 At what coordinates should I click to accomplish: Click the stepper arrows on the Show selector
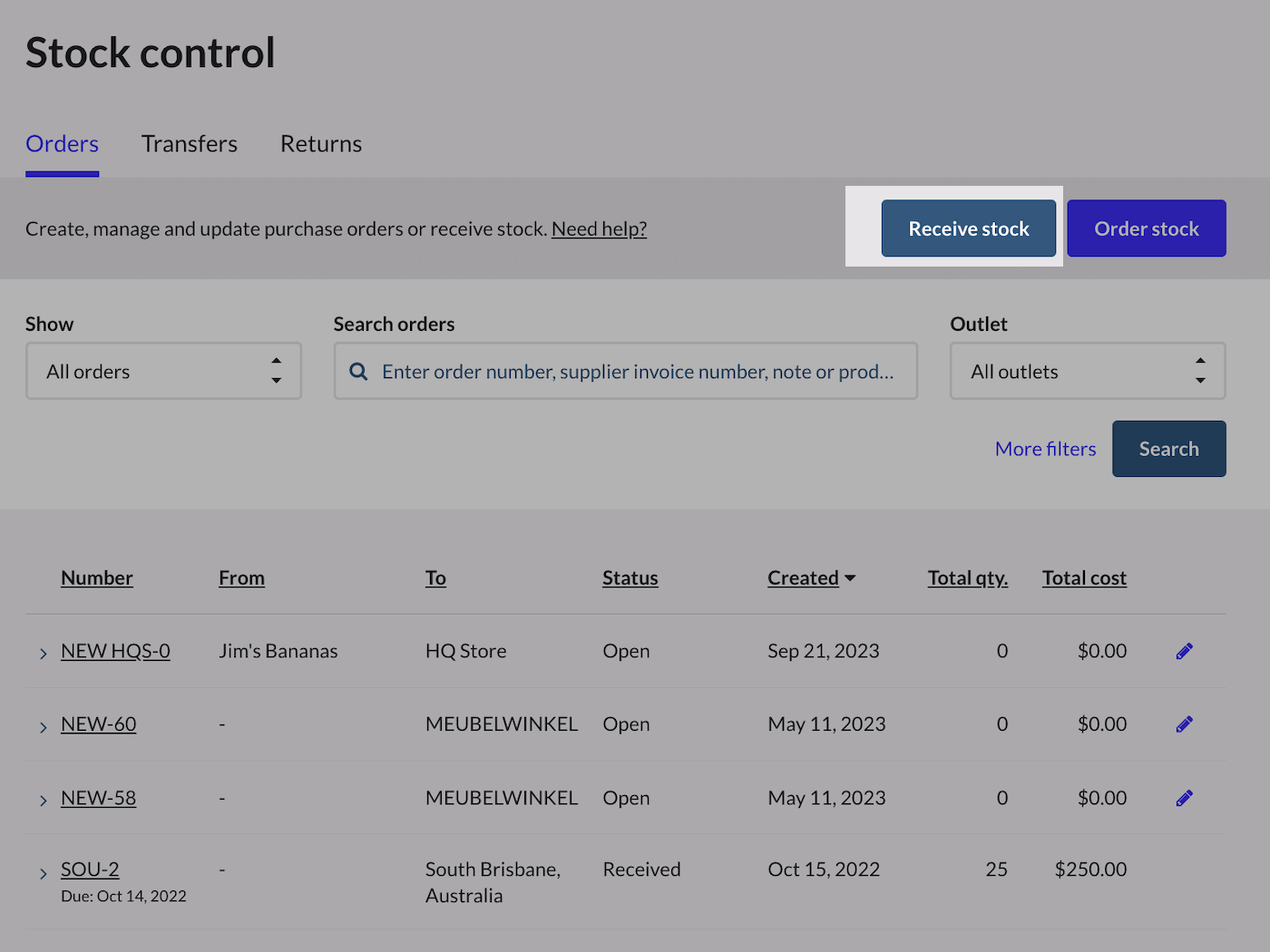(277, 371)
